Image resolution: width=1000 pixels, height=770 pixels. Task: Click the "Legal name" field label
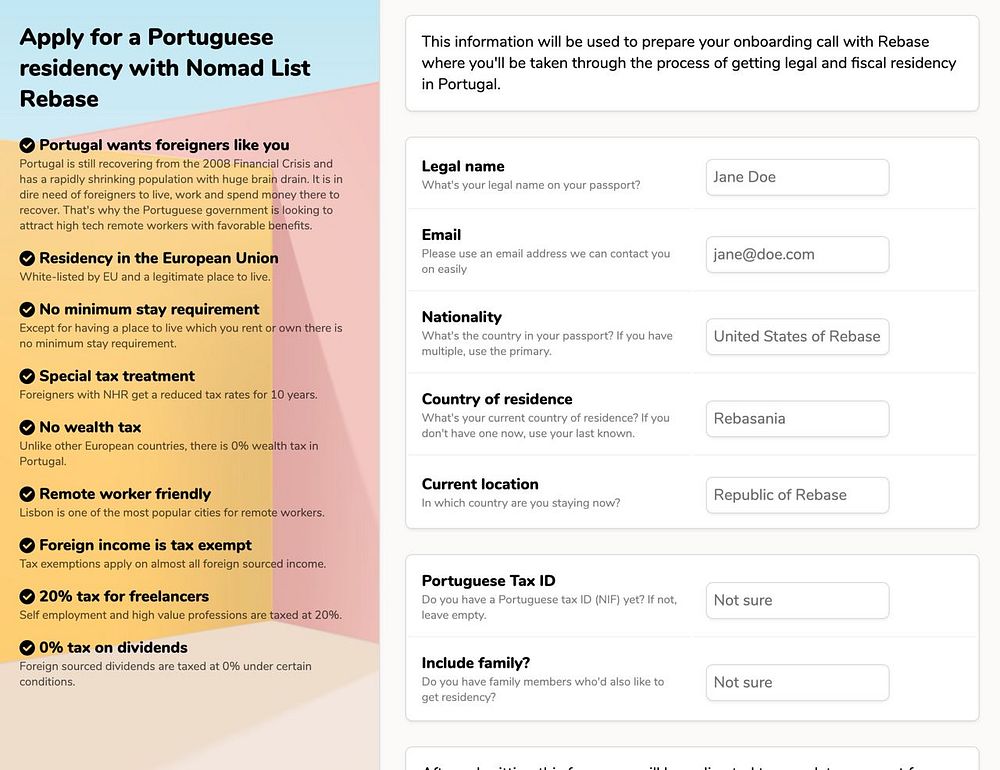tap(463, 166)
